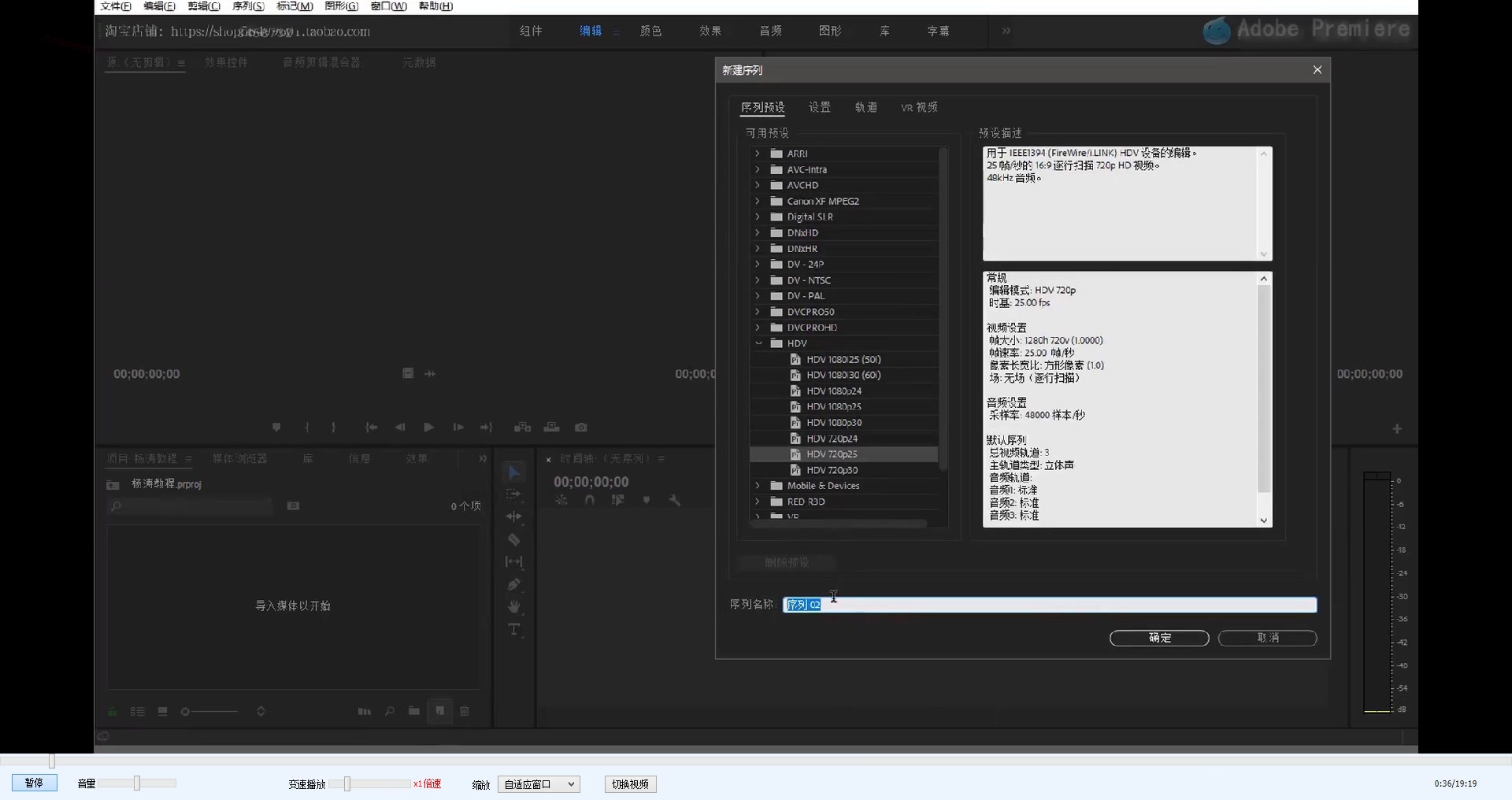Select the HDV 720p30 preset

(832, 470)
